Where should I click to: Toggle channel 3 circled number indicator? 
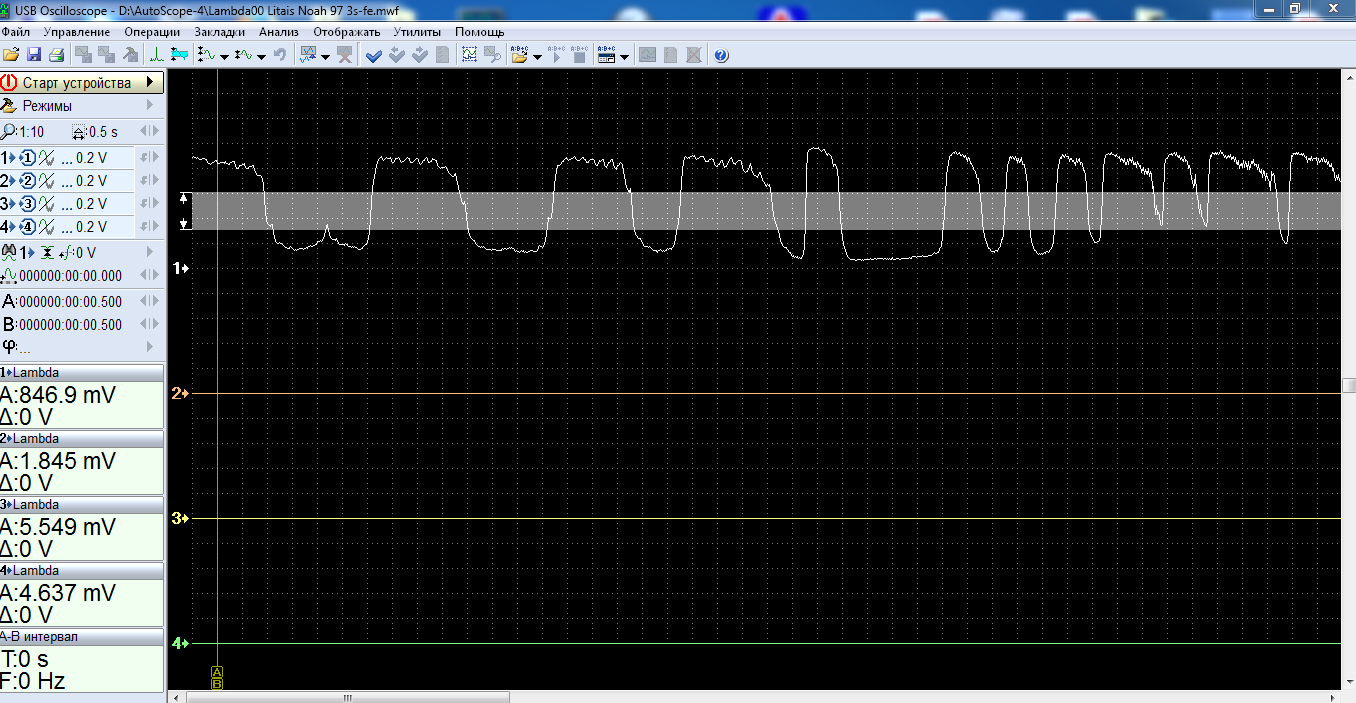tap(28, 204)
